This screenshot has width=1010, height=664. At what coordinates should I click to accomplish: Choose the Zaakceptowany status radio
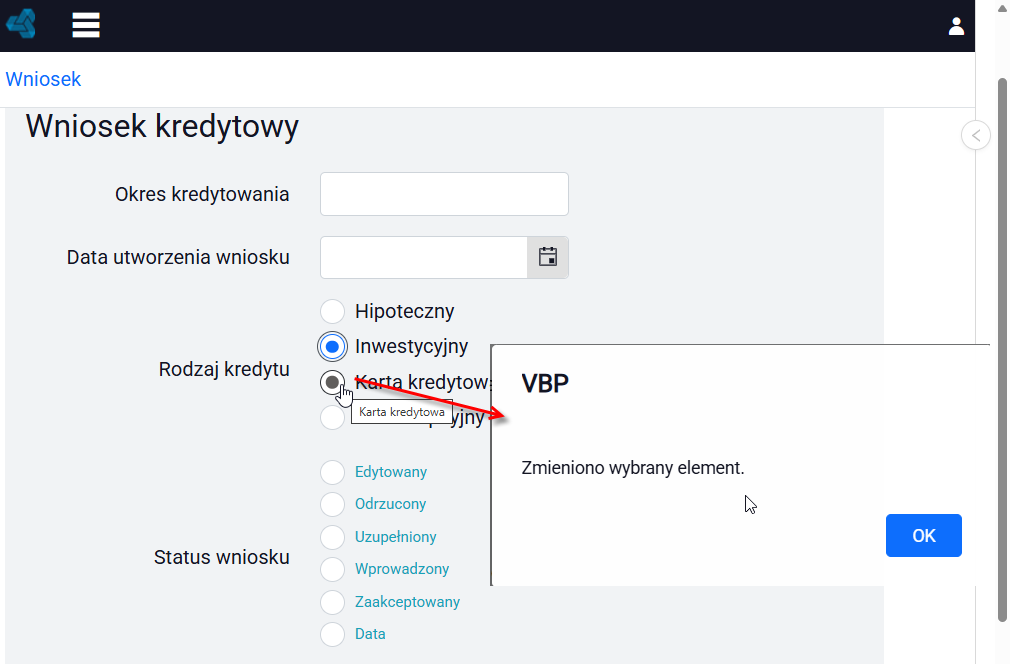click(332, 602)
